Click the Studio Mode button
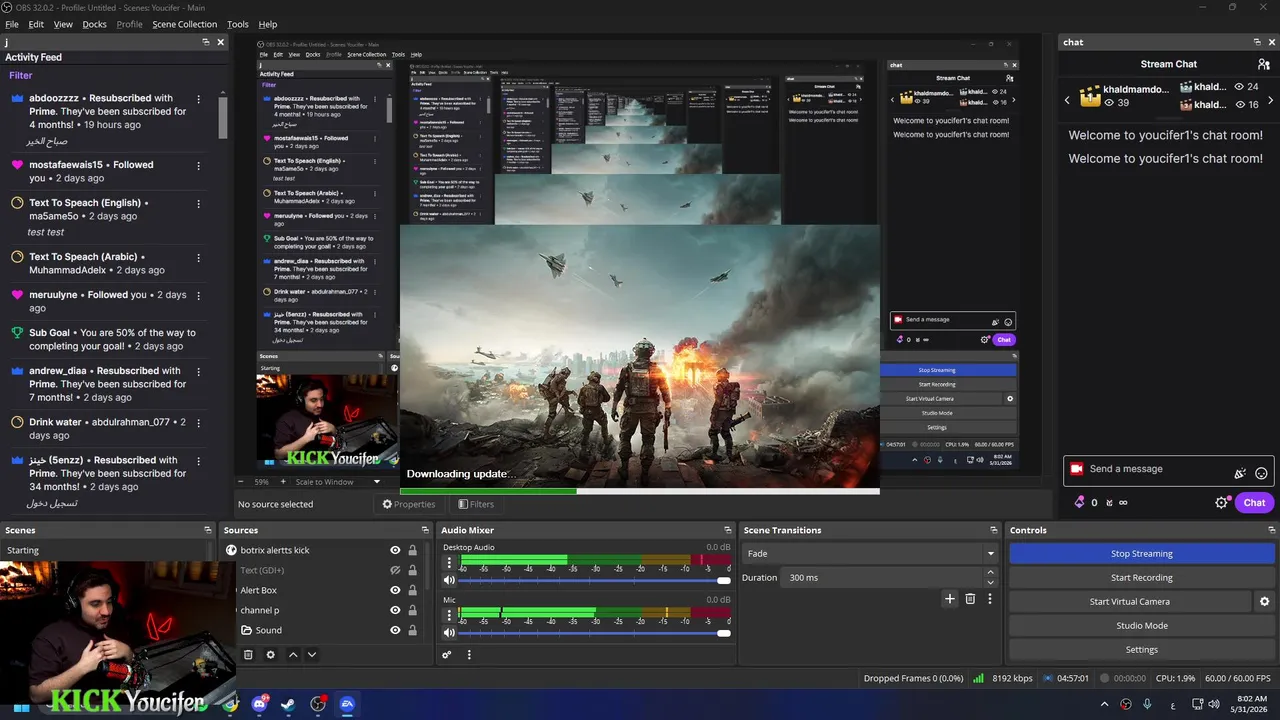The image size is (1280, 720). (x=1141, y=626)
